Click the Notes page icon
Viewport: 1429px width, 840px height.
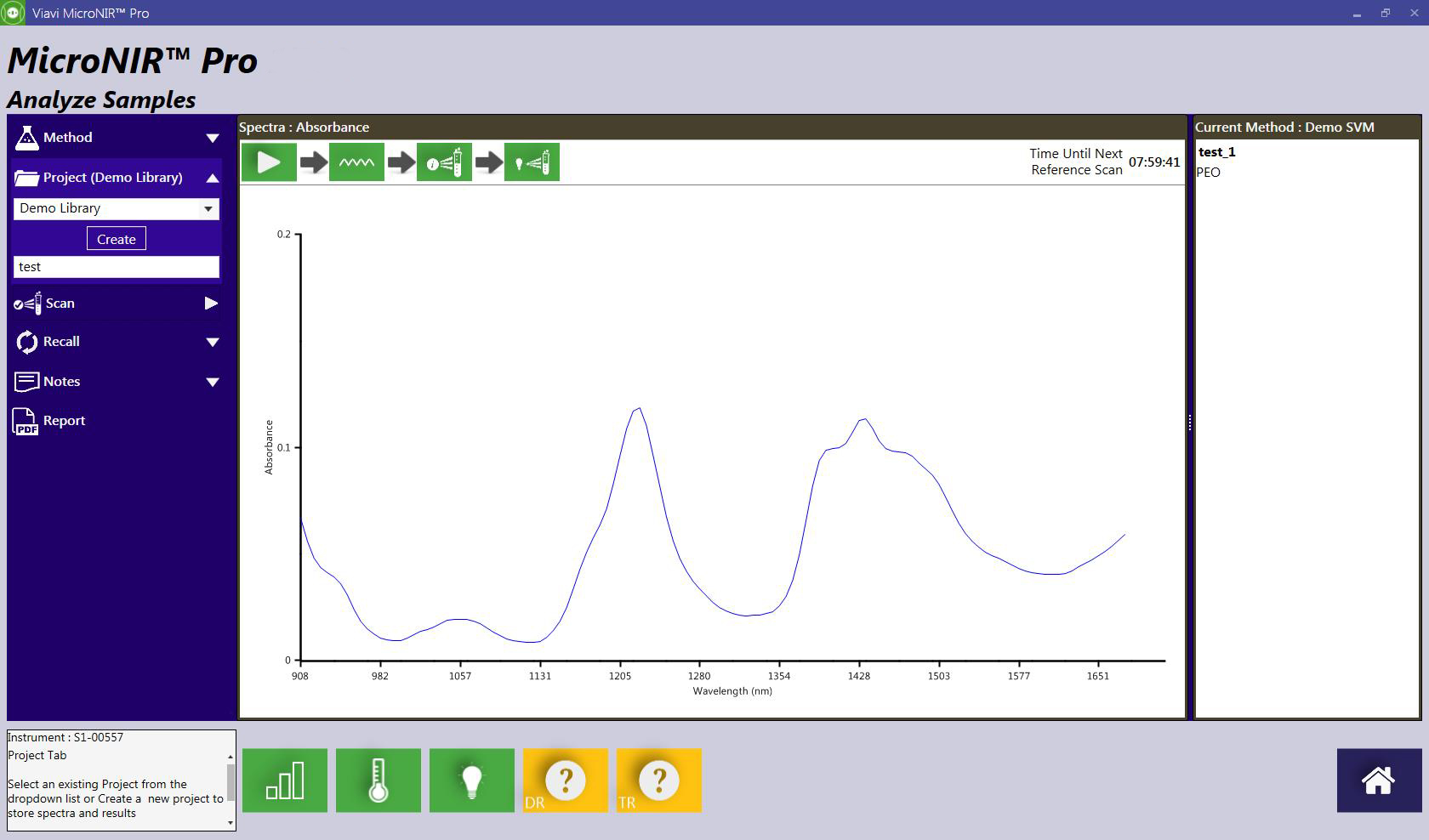27,382
